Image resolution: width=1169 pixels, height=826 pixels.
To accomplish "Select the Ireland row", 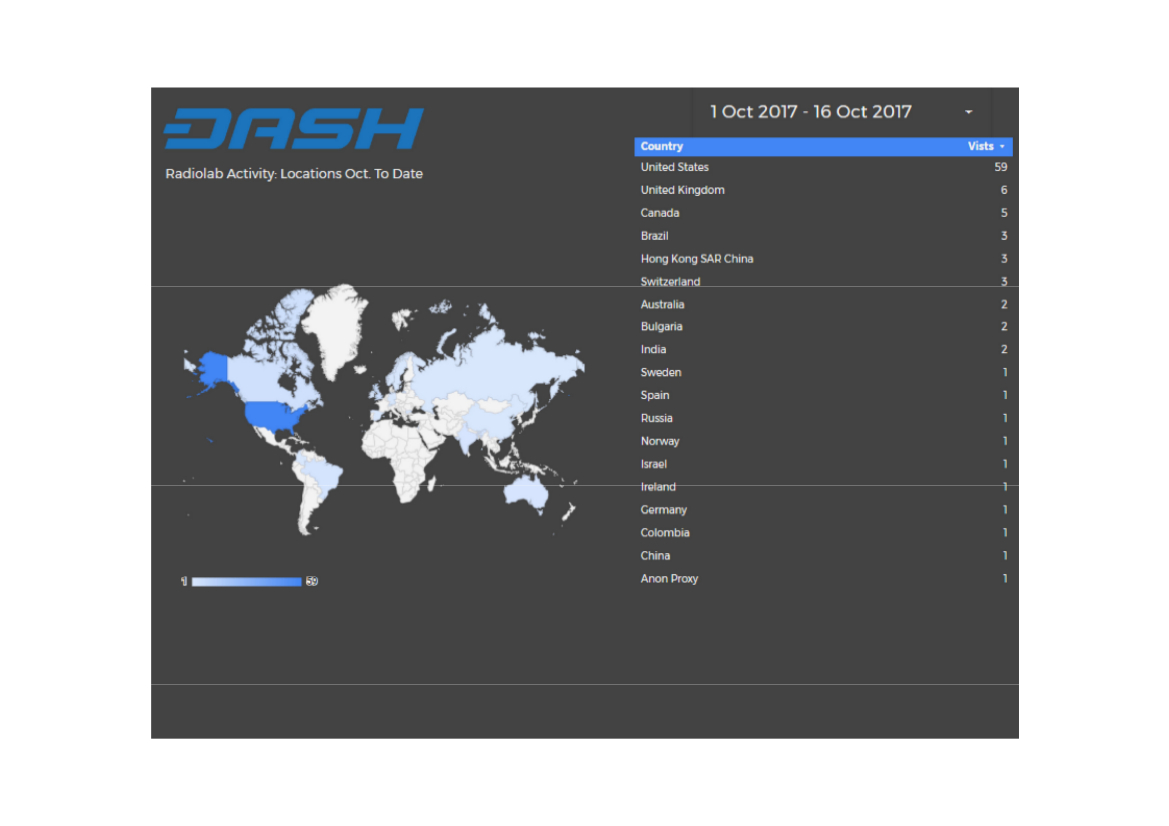I will pos(823,487).
